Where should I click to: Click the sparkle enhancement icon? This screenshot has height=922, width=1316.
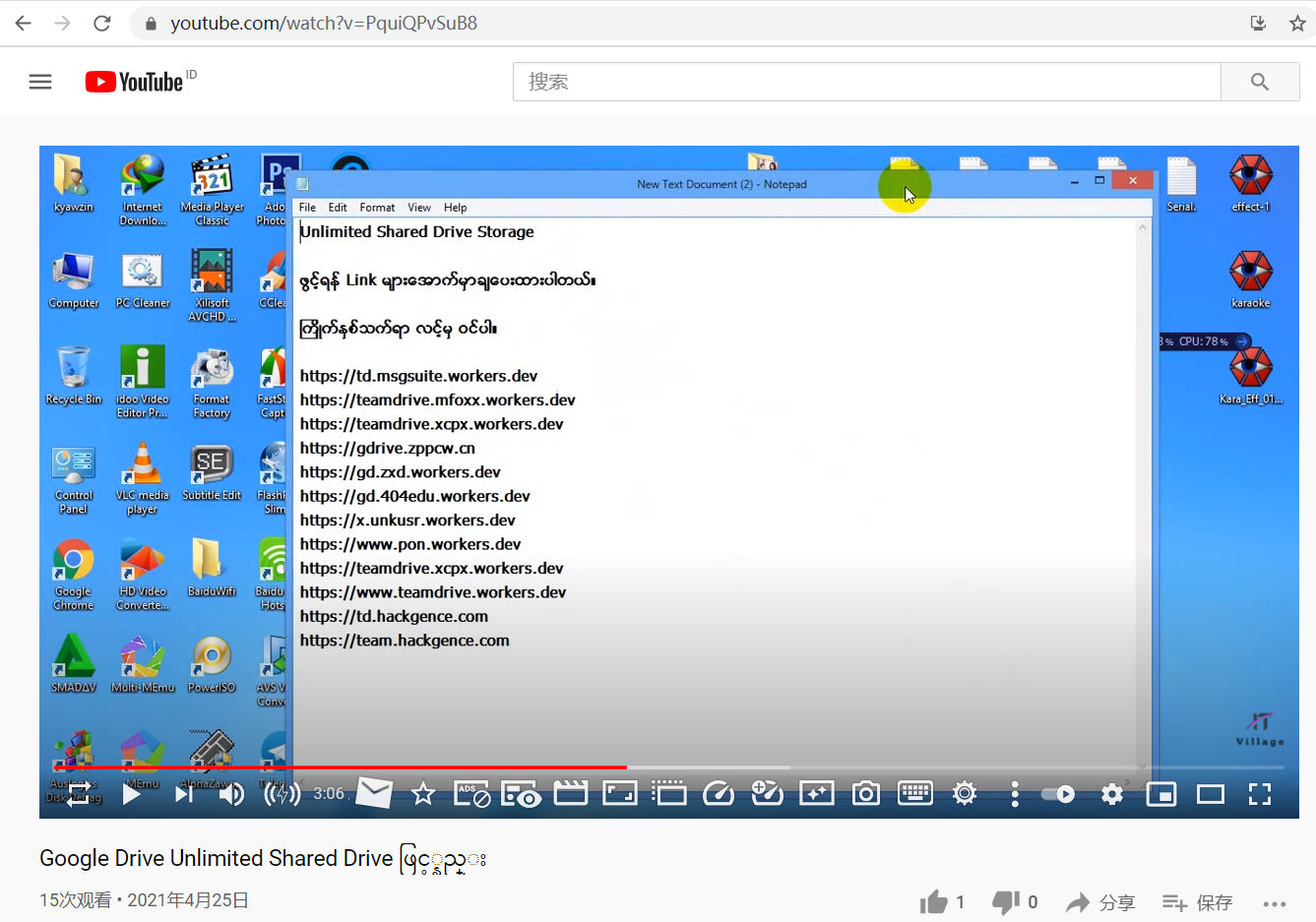[817, 793]
